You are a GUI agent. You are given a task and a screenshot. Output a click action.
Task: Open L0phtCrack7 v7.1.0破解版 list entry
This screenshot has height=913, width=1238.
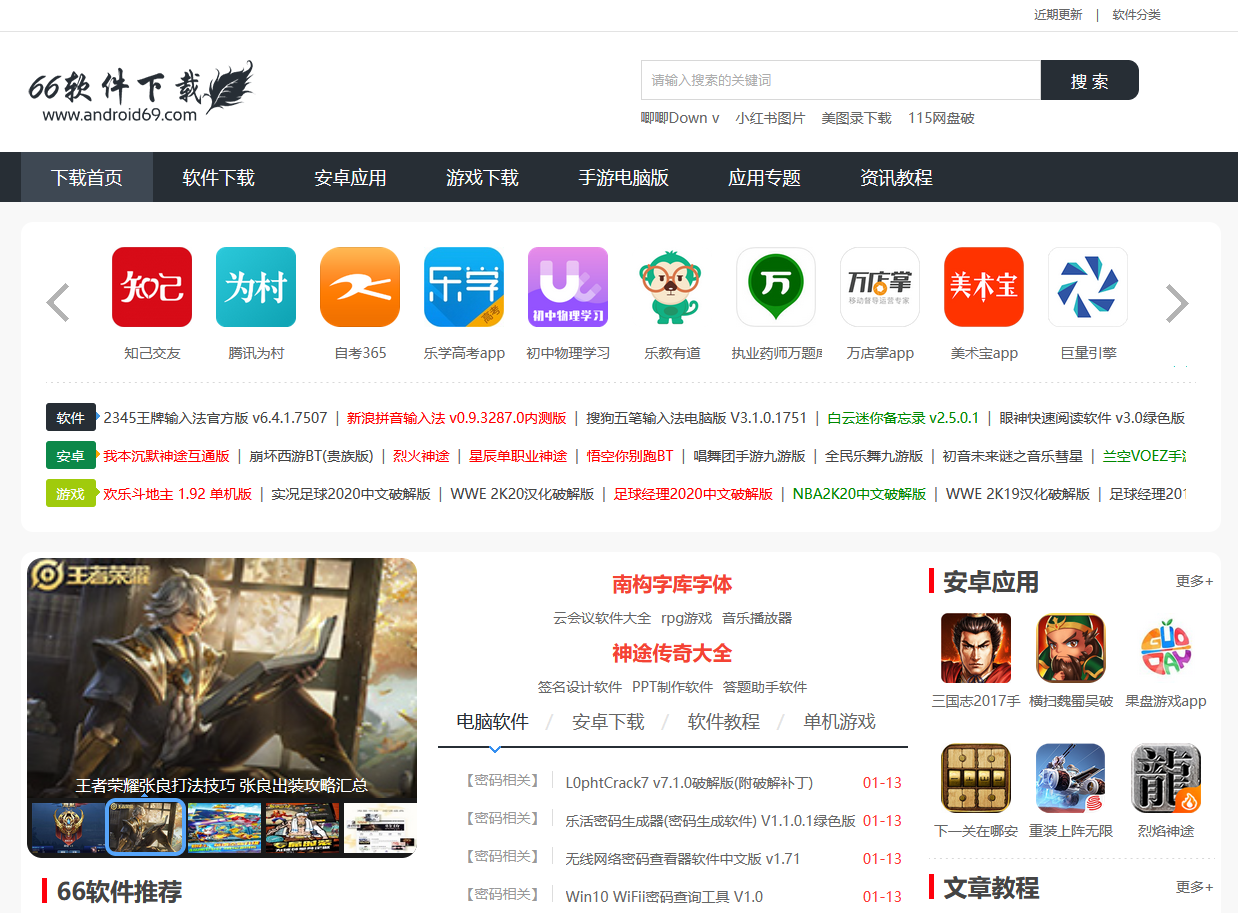[689, 783]
